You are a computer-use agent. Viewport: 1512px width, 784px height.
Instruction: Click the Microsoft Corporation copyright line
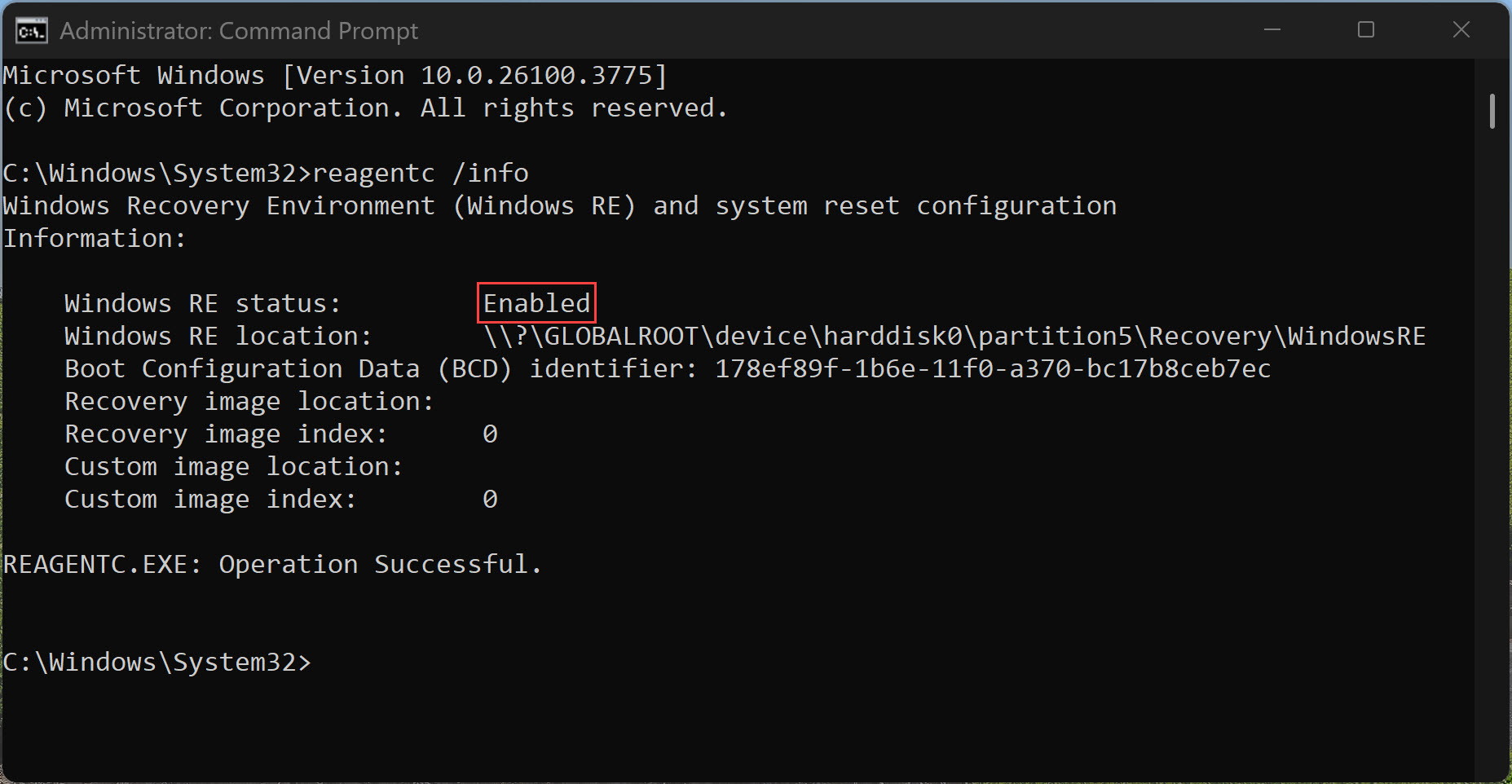pos(365,108)
